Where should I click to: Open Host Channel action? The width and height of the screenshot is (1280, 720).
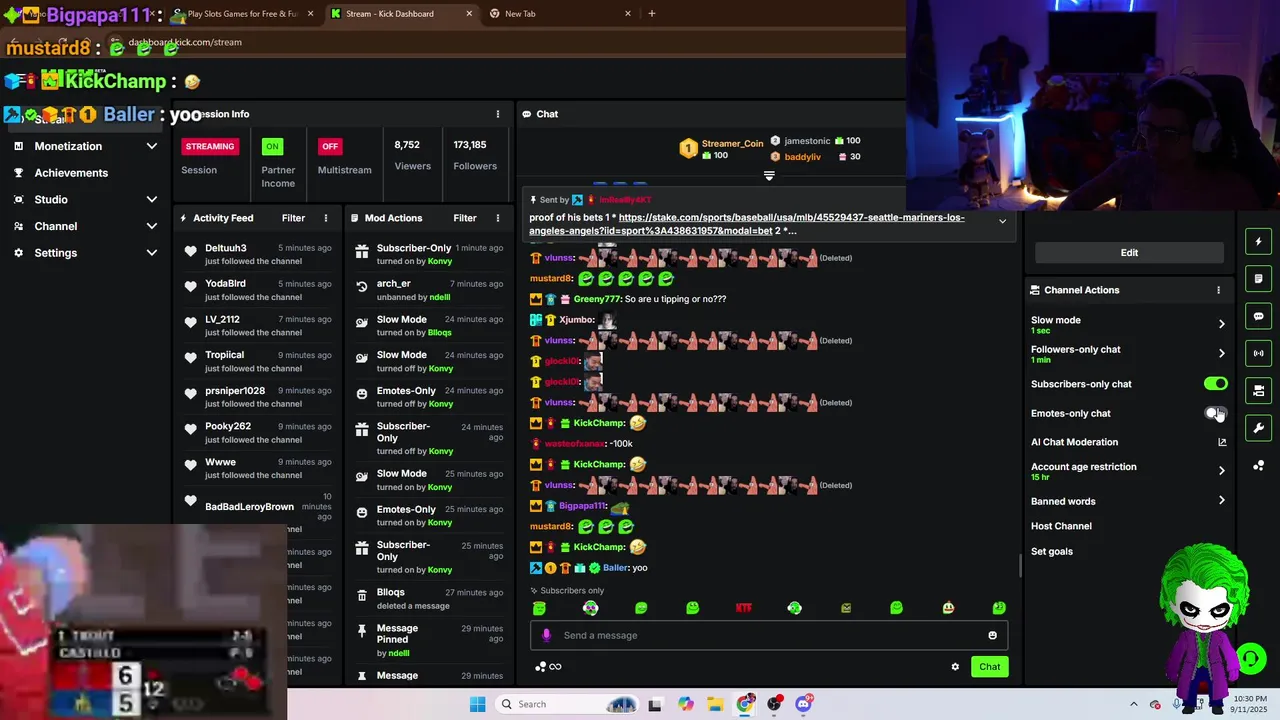pos(1061,526)
